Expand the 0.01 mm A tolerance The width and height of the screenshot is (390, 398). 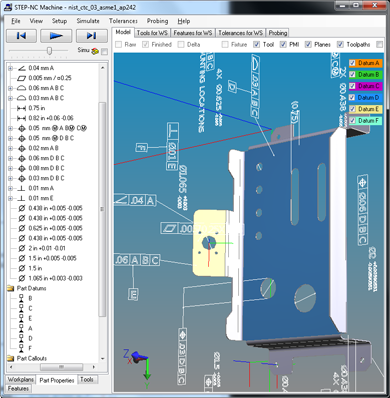[10, 188]
